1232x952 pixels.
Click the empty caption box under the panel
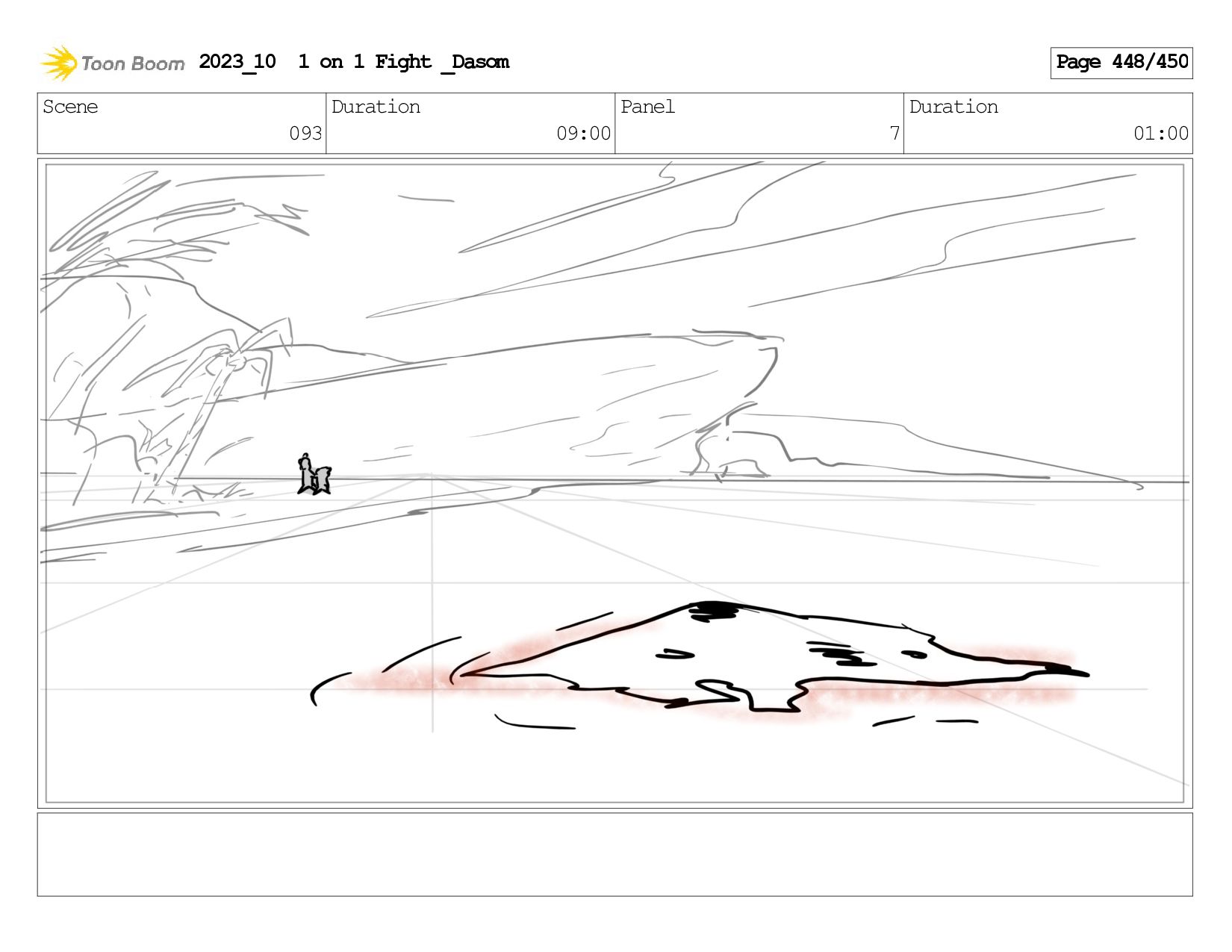(615, 854)
